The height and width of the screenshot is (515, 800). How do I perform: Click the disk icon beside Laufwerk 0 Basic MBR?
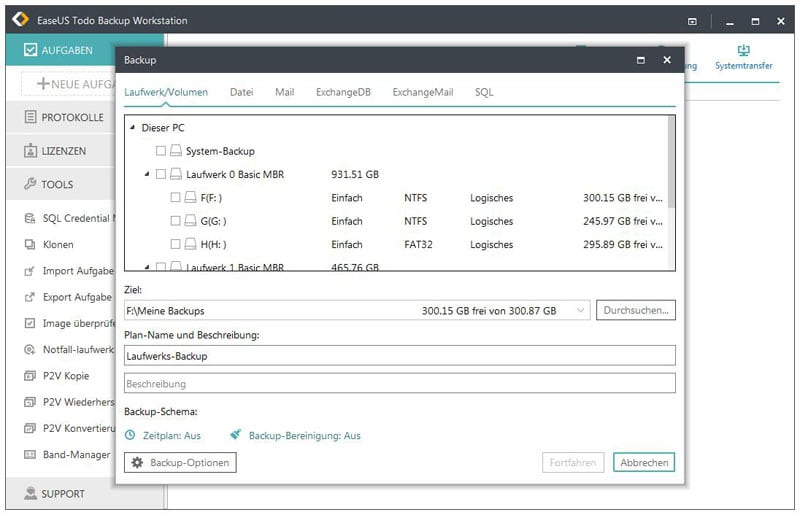pyautogui.click(x=176, y=174)
